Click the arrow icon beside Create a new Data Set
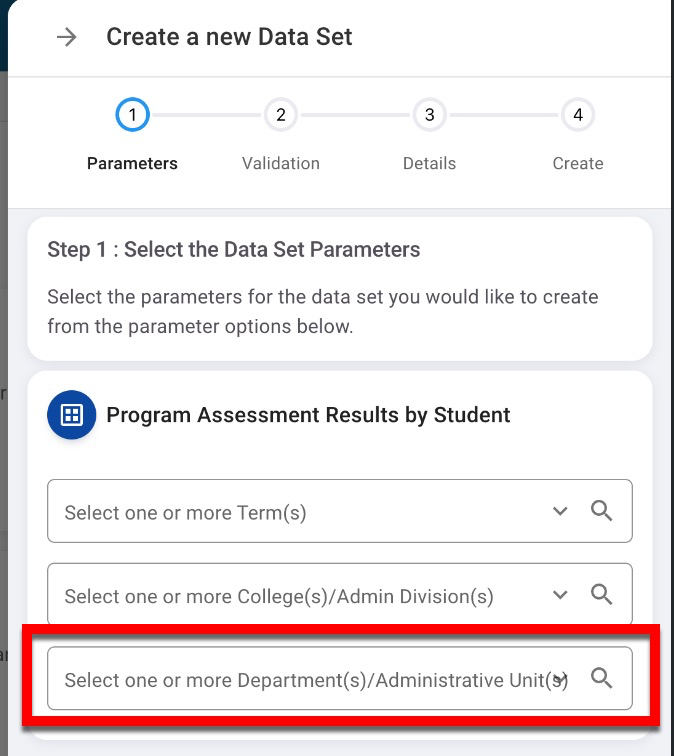The height and width of the screenshot is (756, 674). 67,38
